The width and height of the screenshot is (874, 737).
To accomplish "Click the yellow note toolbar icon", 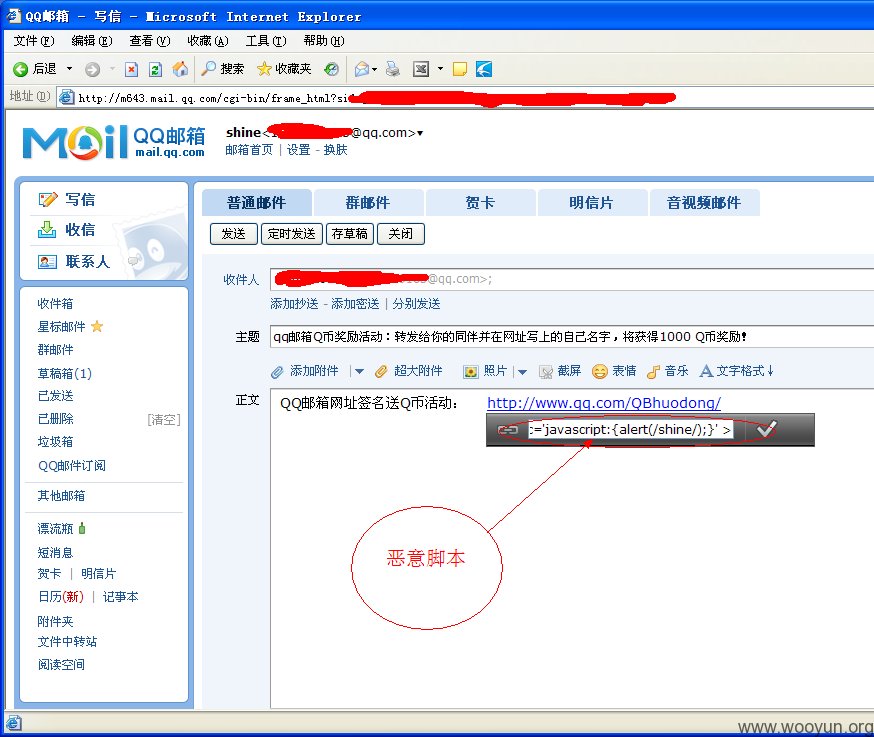I will pos(460,69).
